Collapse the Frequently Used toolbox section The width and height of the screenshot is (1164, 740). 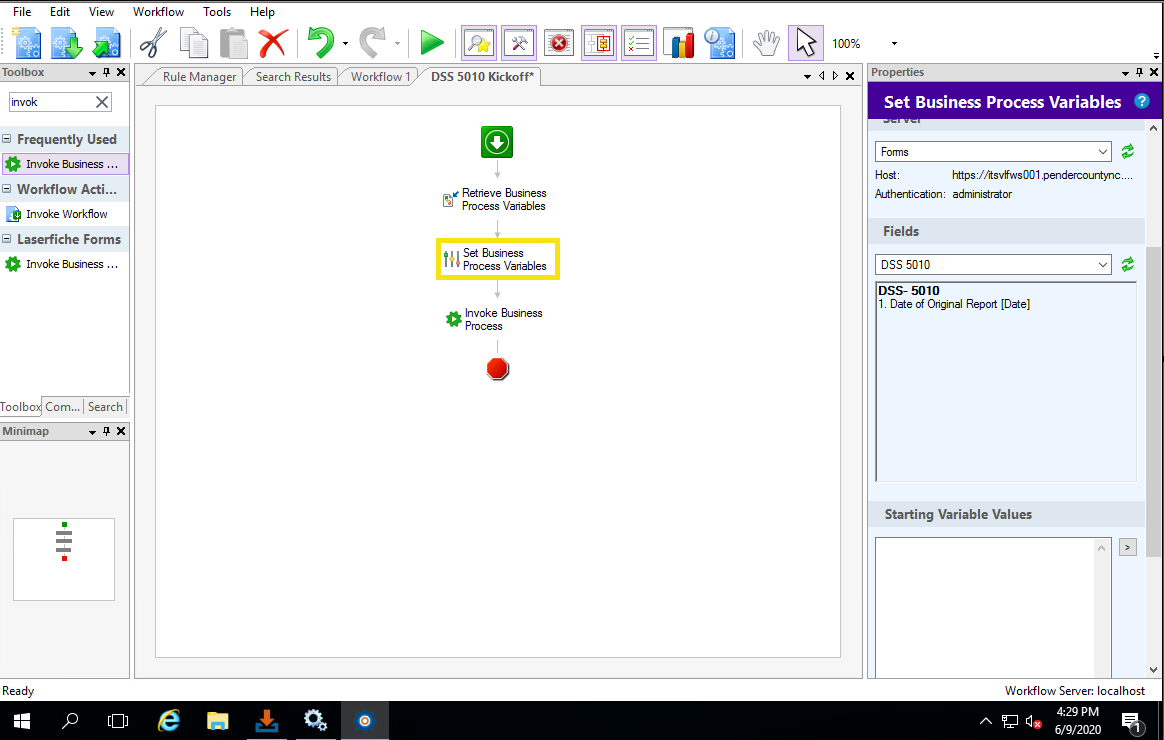(8, 139)
